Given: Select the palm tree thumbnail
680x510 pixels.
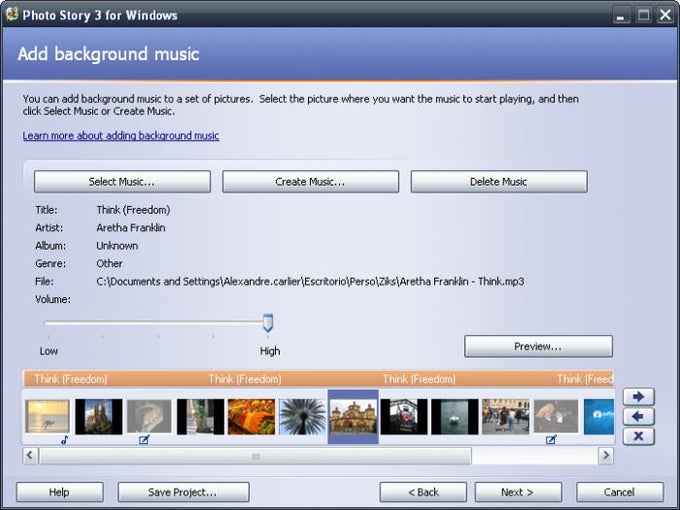Looking at the screenshot, I should tap(302, 417).
